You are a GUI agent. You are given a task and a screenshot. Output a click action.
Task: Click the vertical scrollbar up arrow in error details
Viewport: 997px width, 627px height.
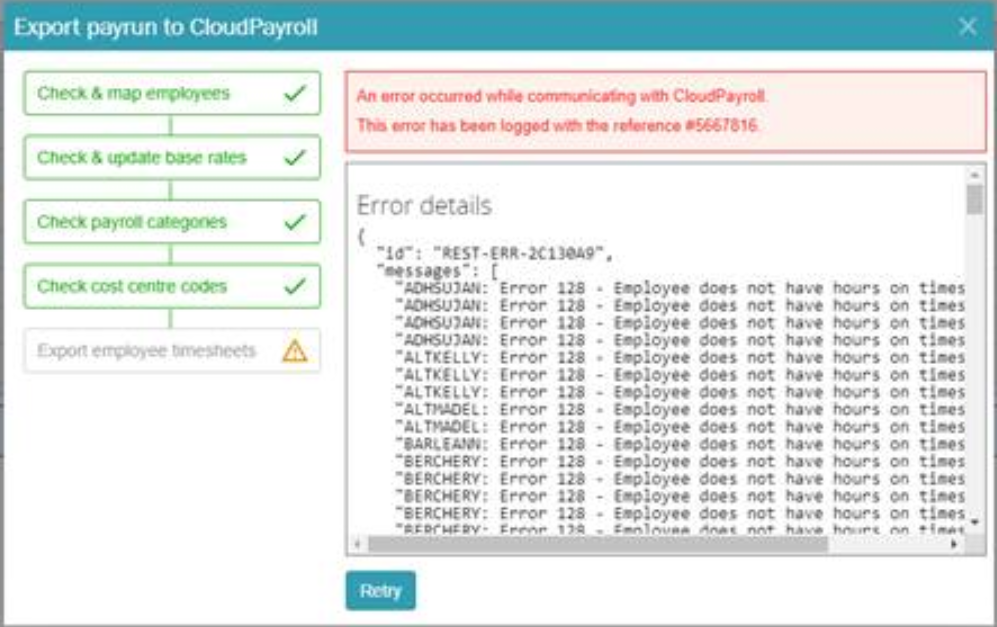974,174
